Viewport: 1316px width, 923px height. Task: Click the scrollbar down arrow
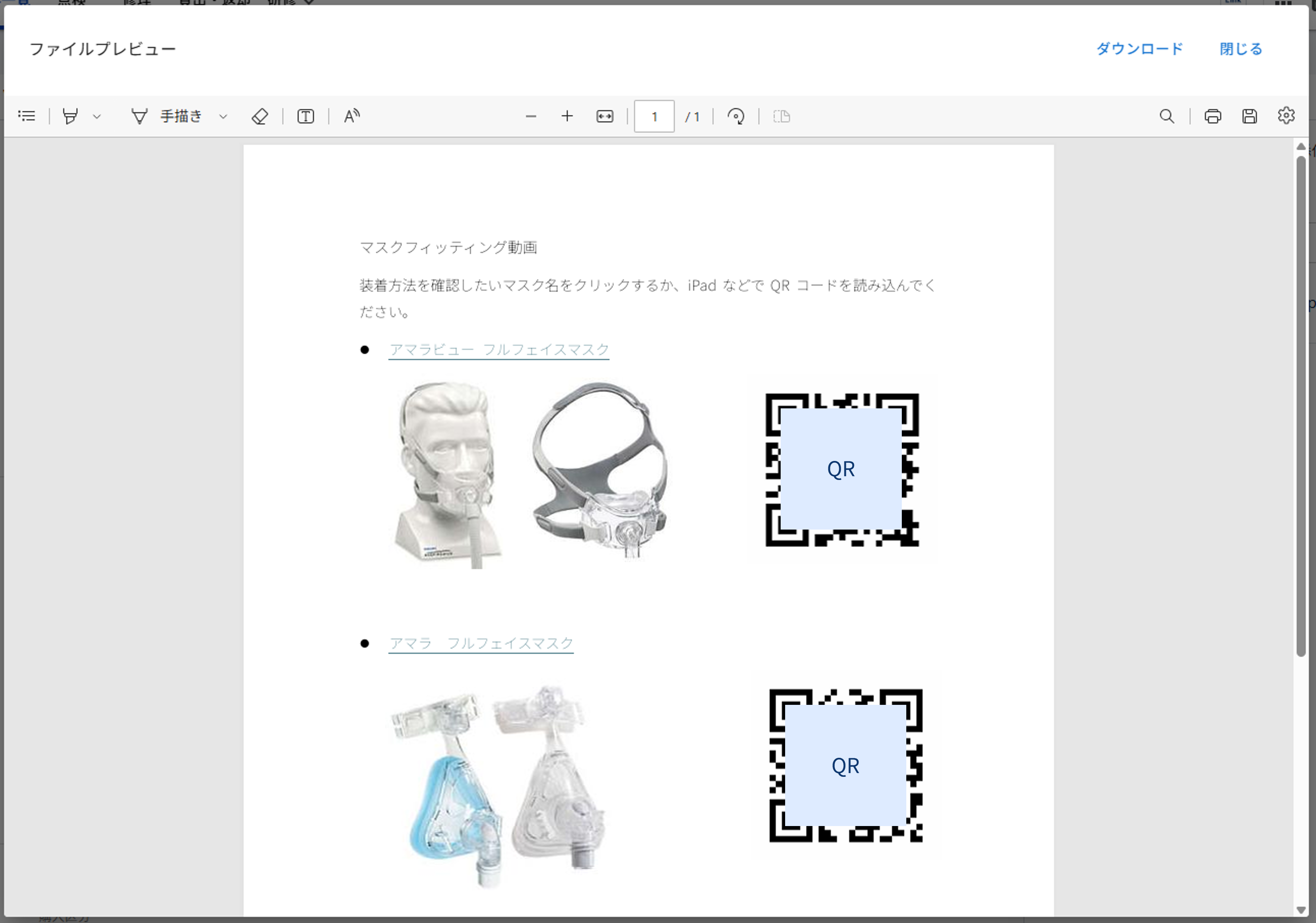tap(1300, 910)
